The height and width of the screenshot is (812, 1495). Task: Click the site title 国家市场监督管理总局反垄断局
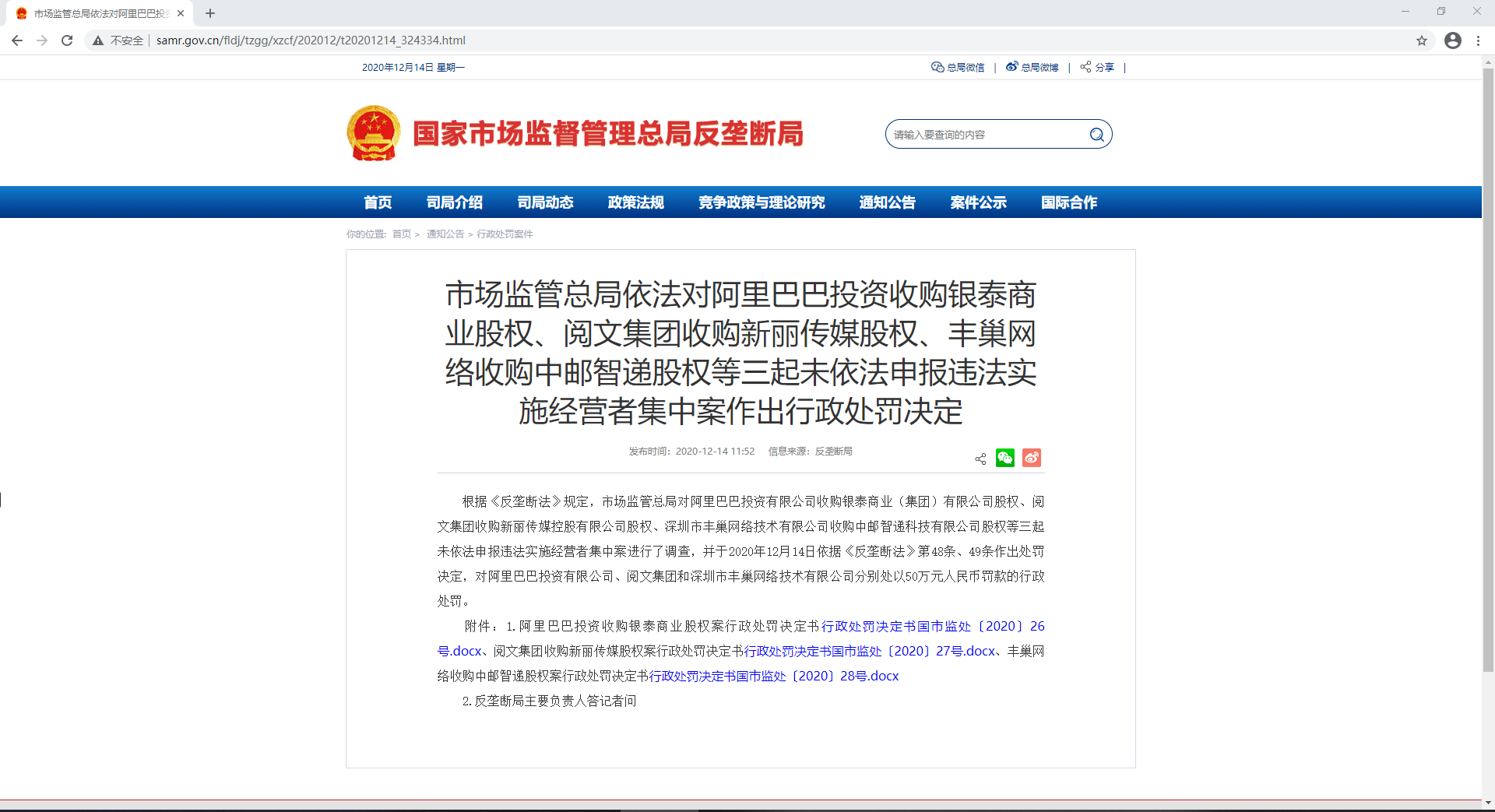tap(607, 134)
